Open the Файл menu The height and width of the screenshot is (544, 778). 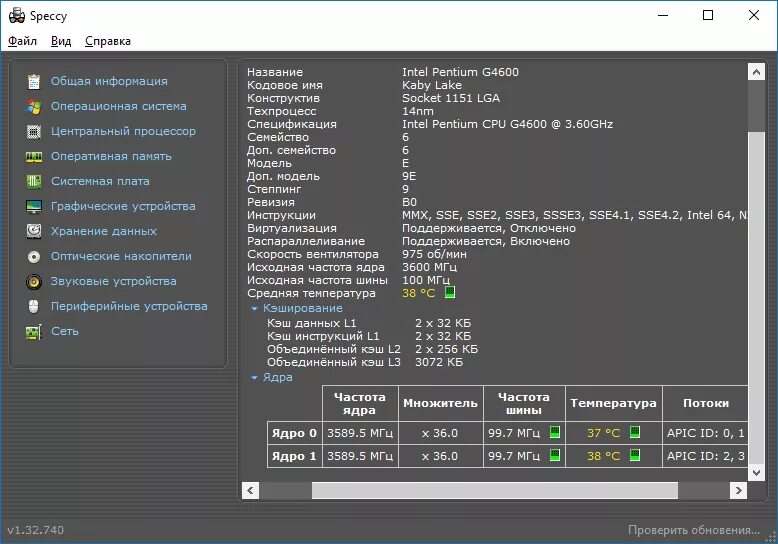[22, 41]
